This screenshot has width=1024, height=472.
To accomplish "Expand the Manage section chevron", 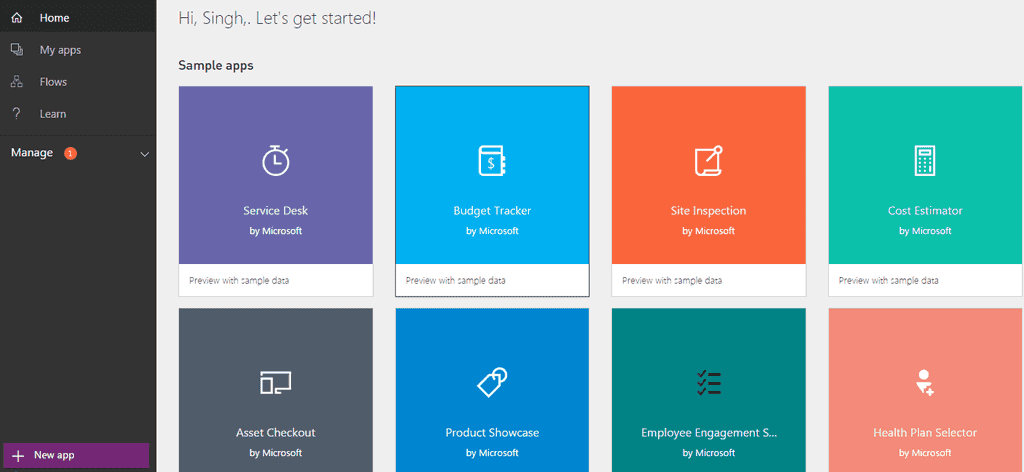I will [144, 154].
